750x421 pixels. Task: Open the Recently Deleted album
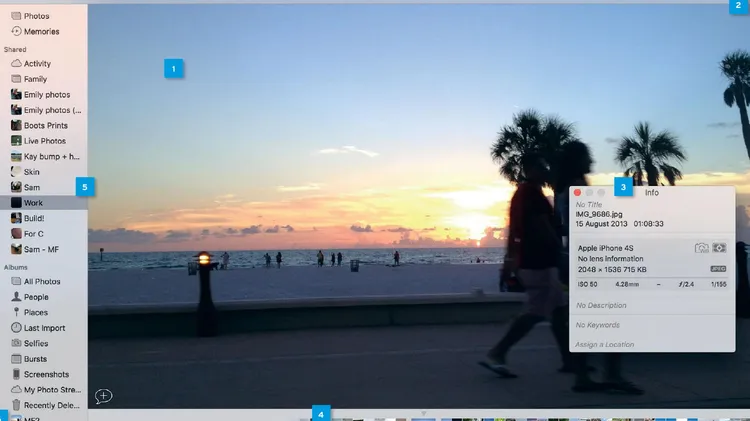click(x=52, y=405)
